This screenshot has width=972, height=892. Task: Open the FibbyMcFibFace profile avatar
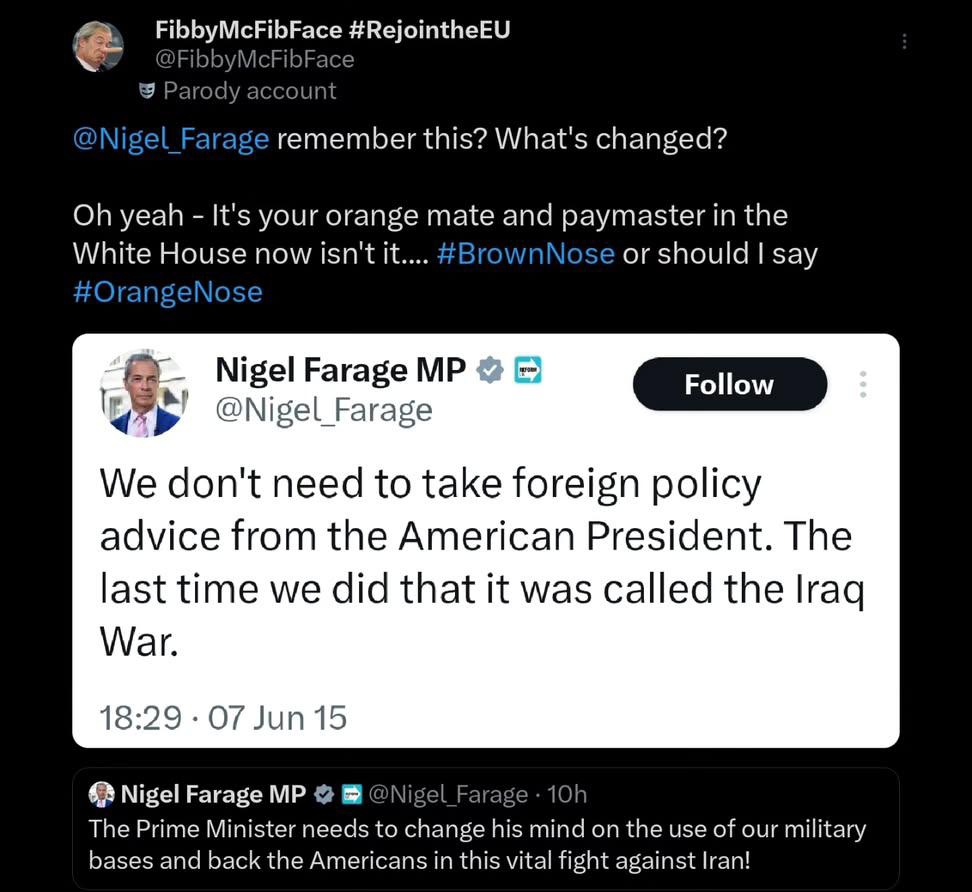98,48
